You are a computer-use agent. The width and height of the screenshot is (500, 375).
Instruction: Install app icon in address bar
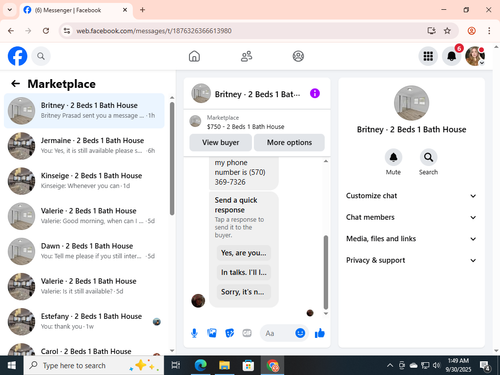(x=431, y=31)
